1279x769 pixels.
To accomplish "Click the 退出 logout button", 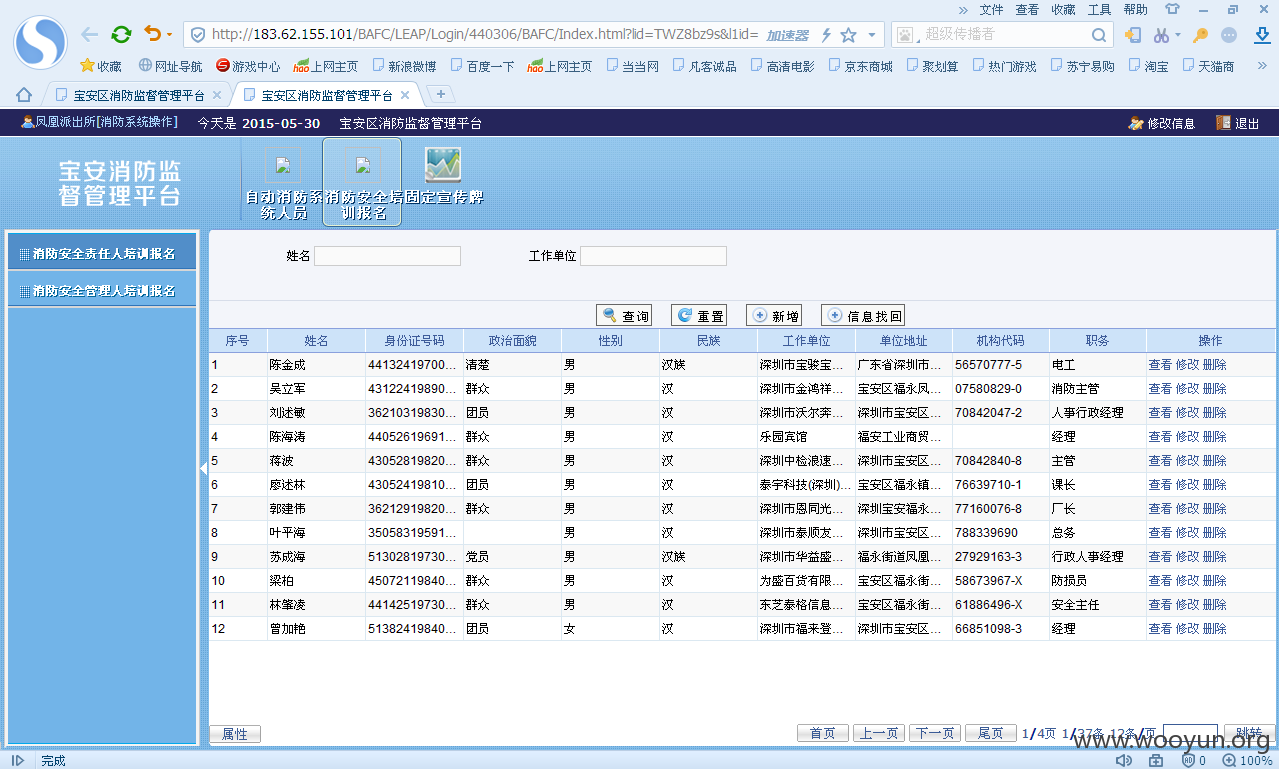I will pos(1238,123).
